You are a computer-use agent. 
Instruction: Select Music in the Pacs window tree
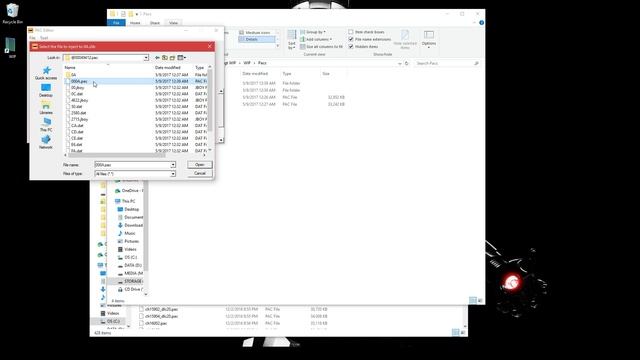tap(127, 233)
